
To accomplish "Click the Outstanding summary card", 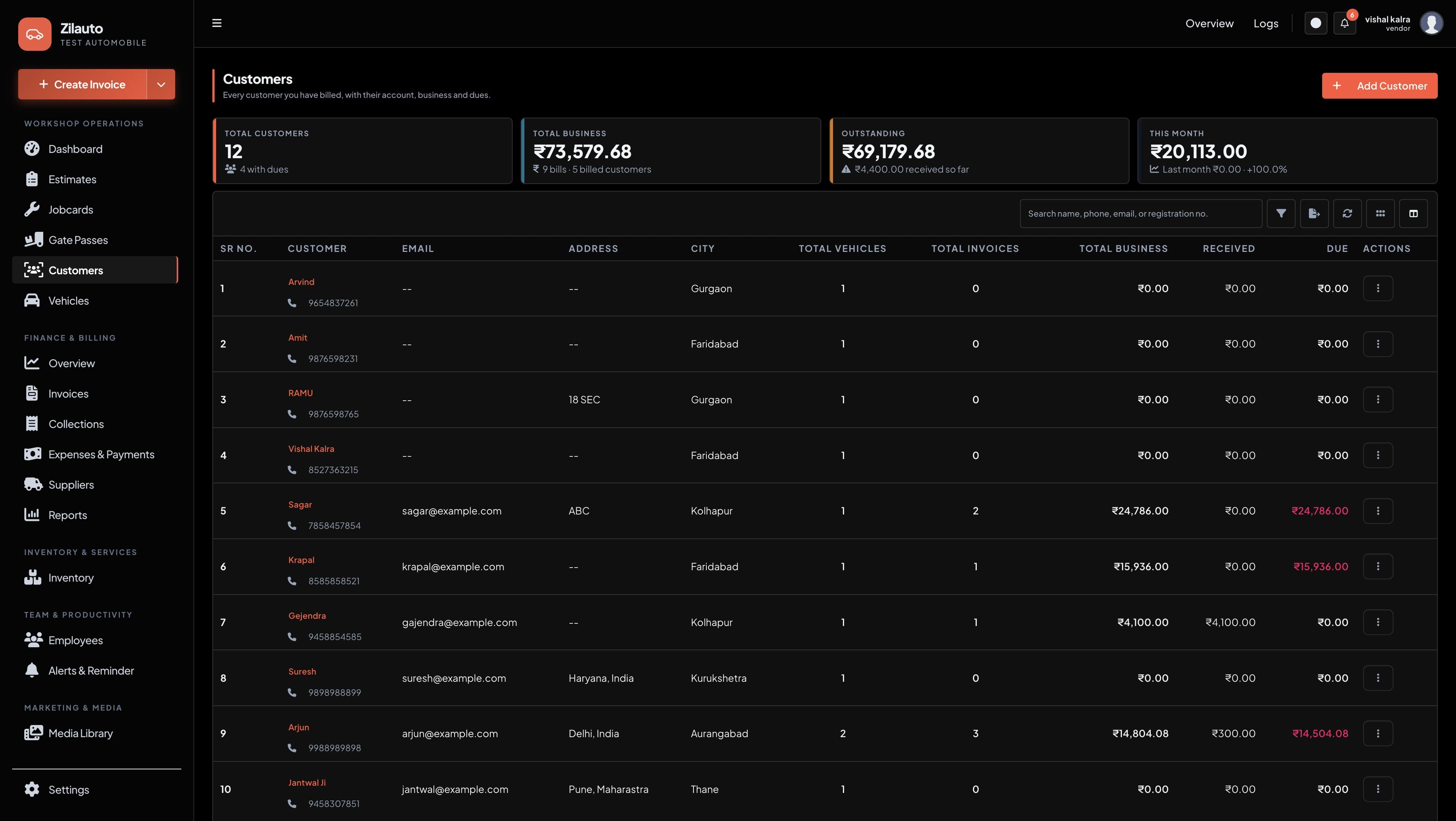I will click(979, 151).
